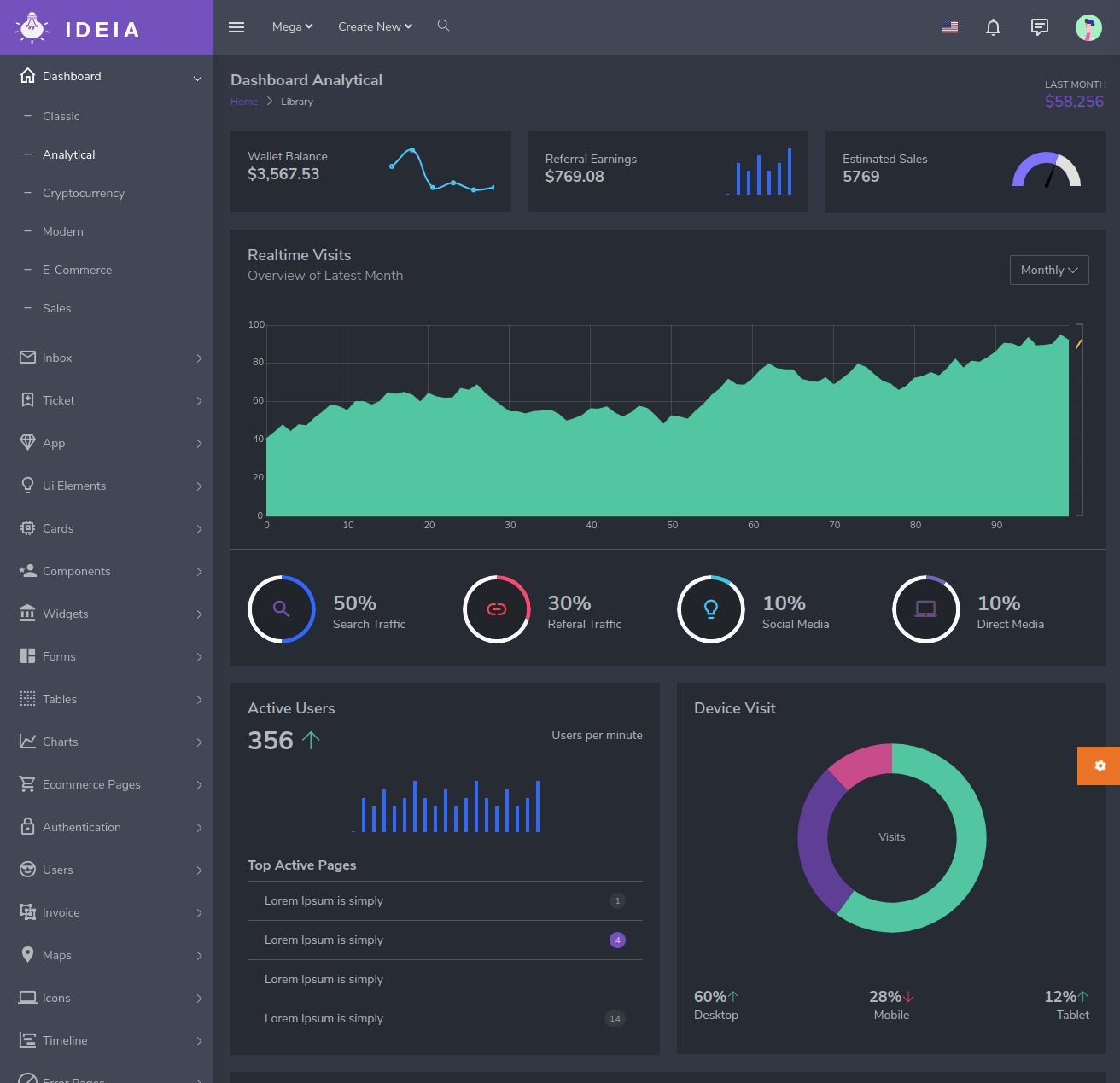Screen dimensions: 1120x1083
Task: Open the Monthly period dropdown
Action: (x=1048, y=270)
